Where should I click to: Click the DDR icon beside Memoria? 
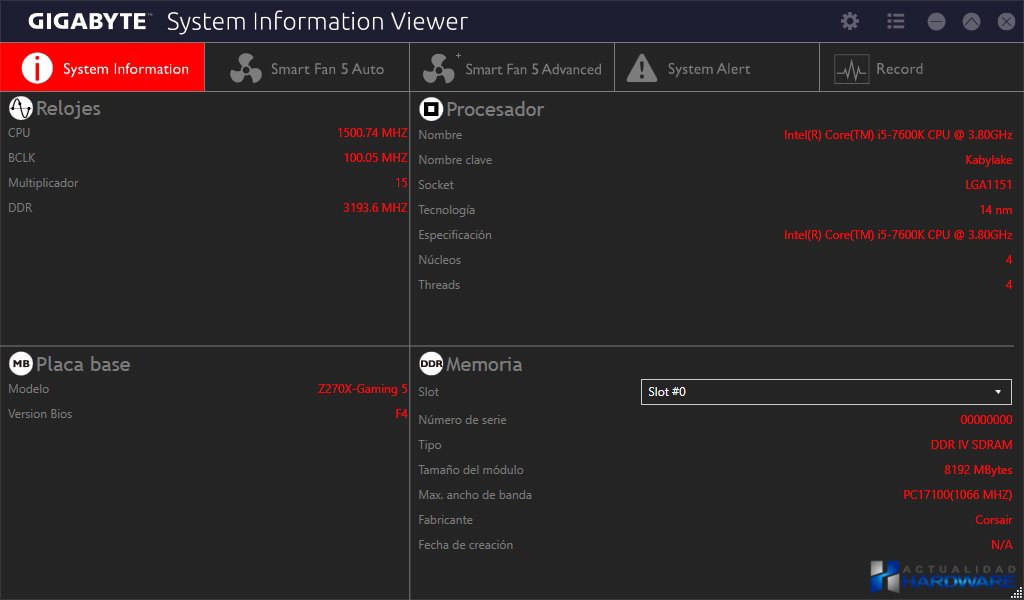431,364
